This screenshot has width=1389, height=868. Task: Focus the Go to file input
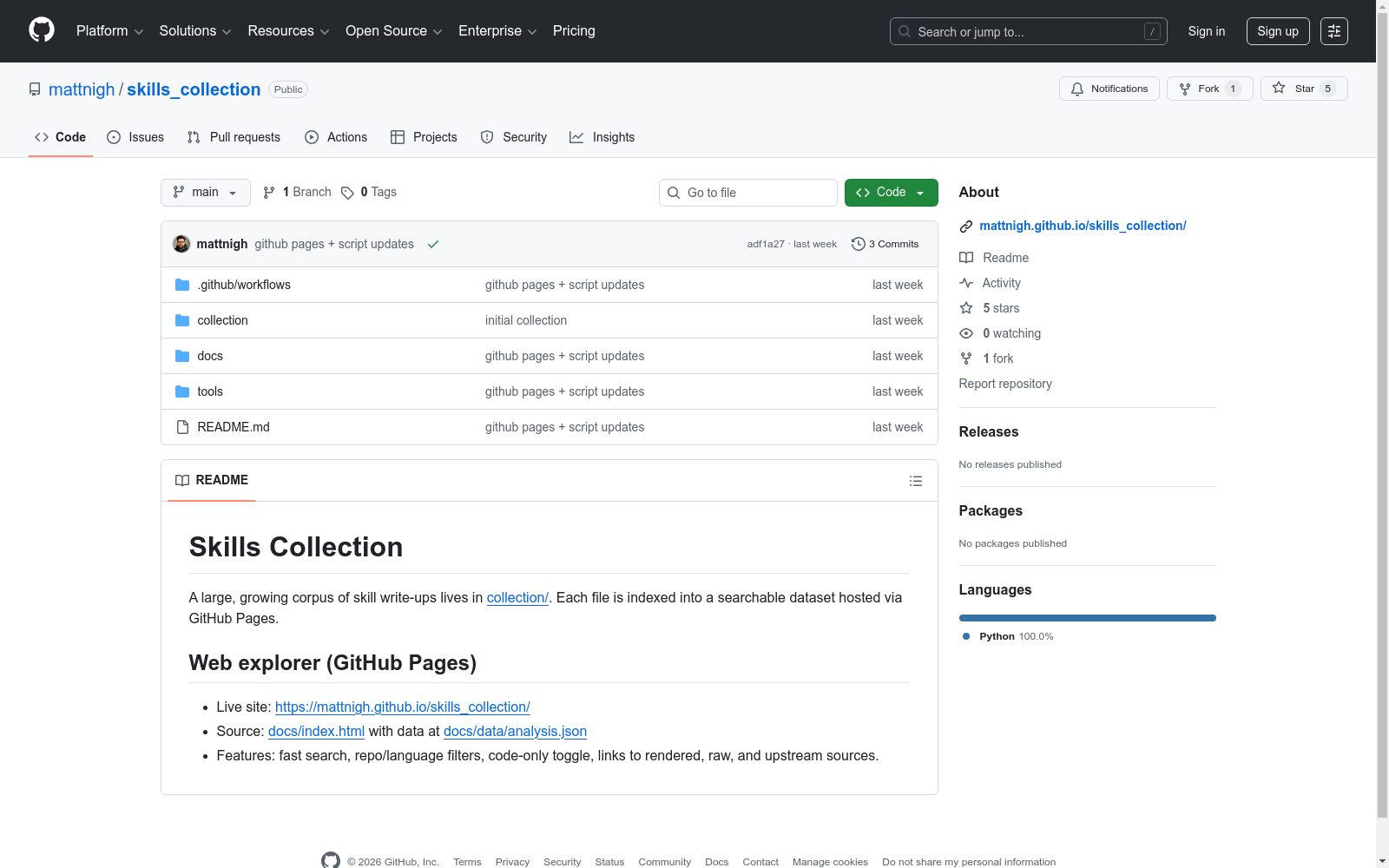pyautogui.click(x=748, y=193)
